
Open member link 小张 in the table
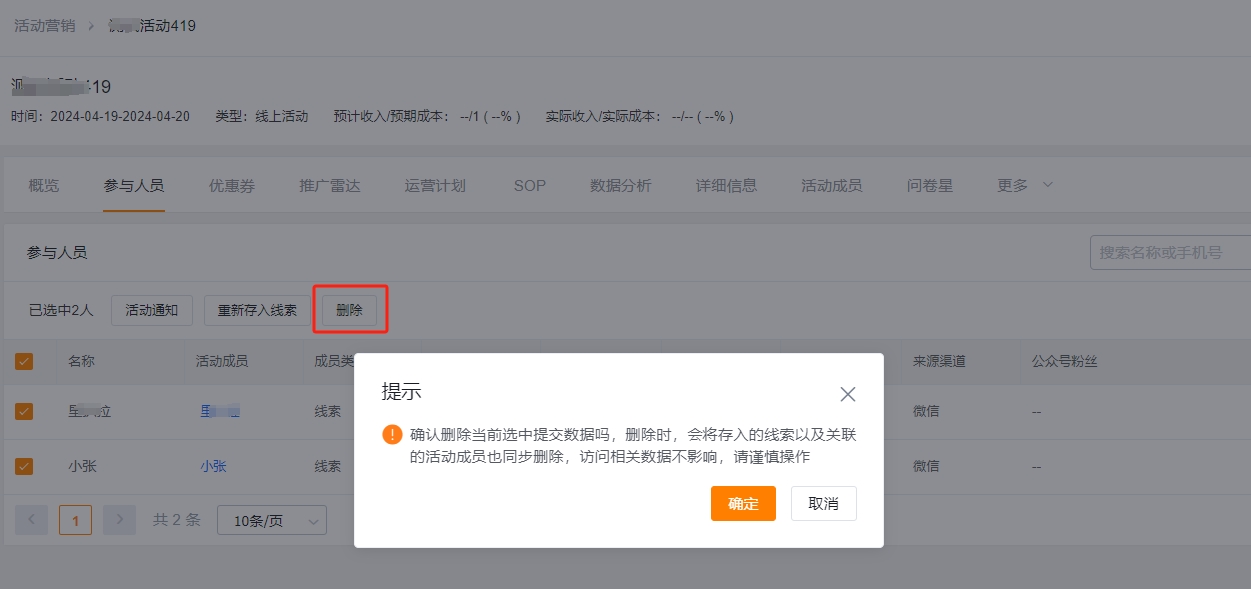pyautogui.click(x=212, y=466)
